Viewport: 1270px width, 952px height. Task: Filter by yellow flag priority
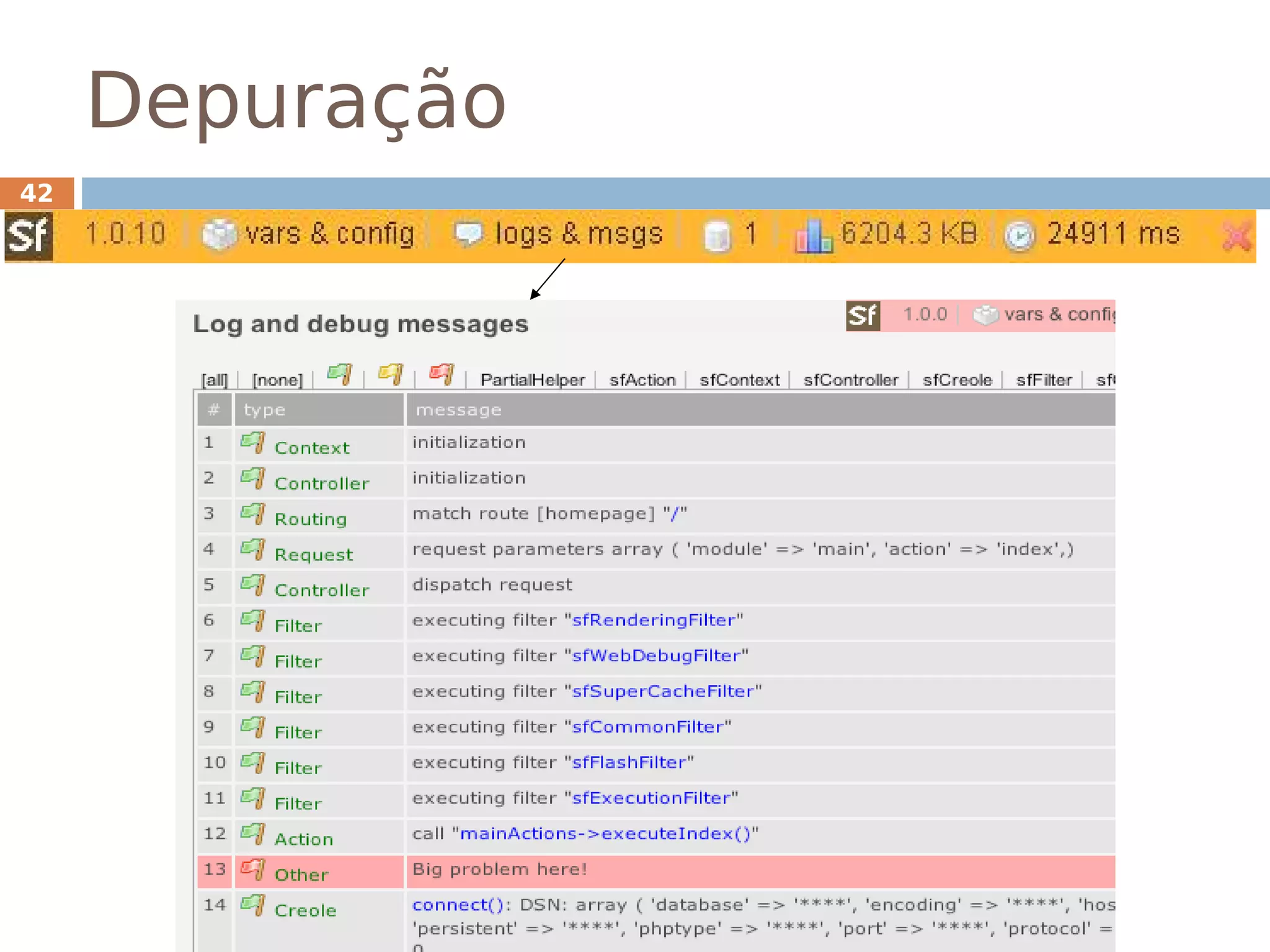[391, 374]
